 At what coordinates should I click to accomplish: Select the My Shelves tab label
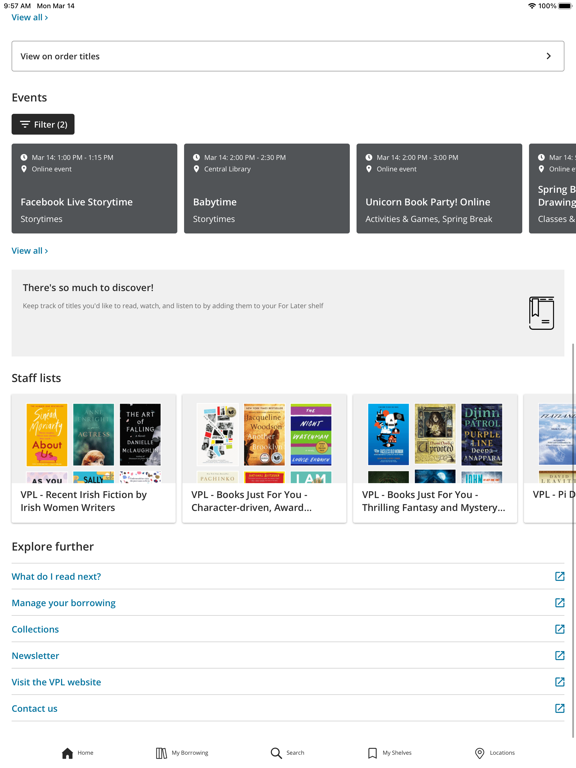click(397, 753)
